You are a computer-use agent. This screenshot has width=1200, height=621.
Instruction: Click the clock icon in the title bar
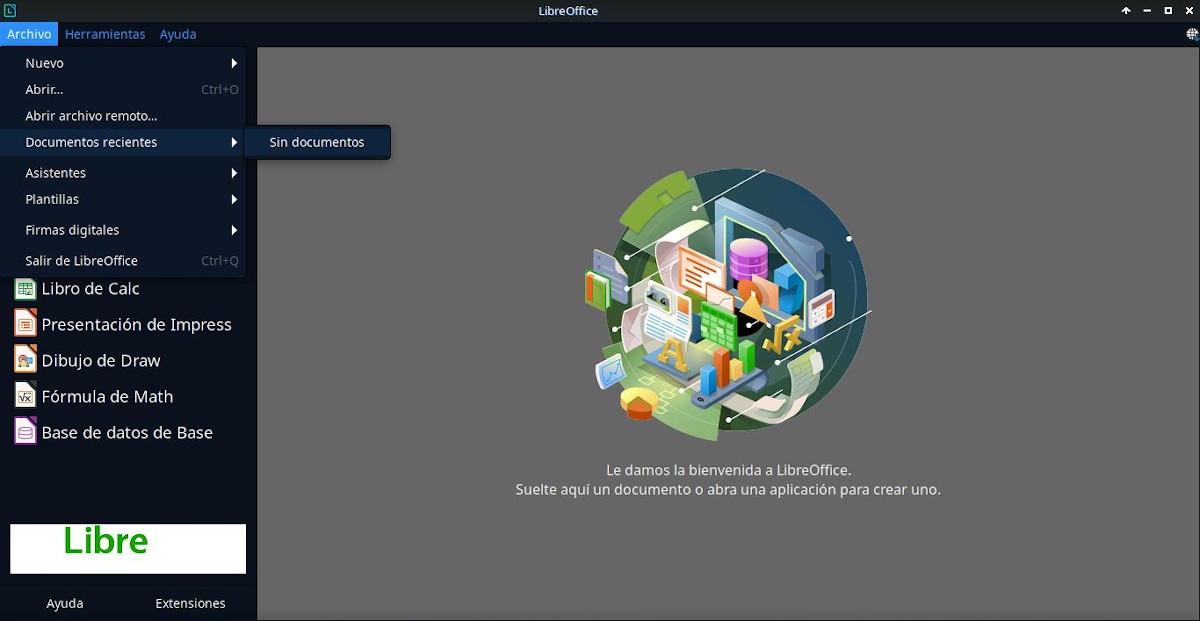[11, 10]
